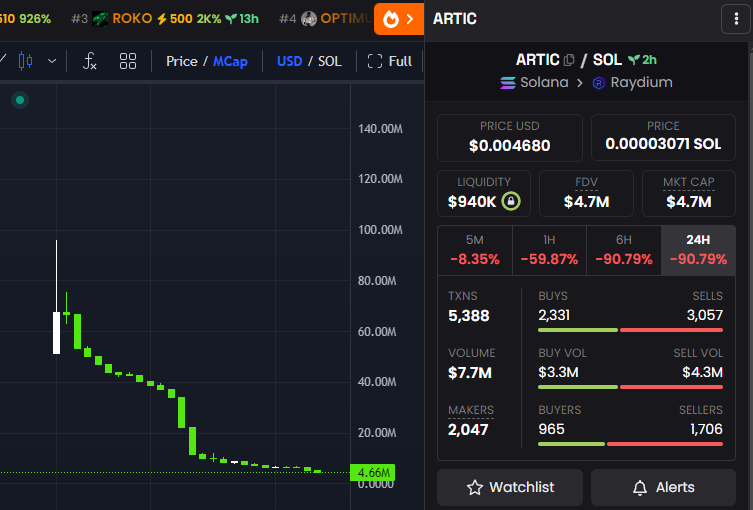Click the SELLERS 1,706 value
Viewport: 753px width, 510px height.
pos(706,429)
